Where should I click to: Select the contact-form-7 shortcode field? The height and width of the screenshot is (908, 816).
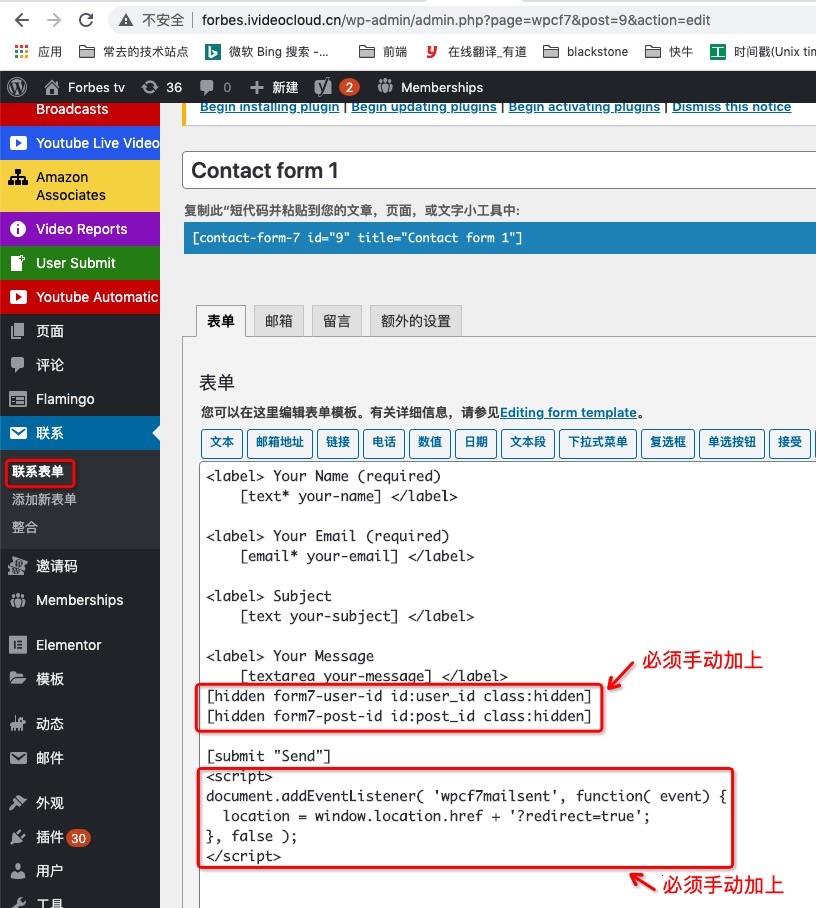498,238
